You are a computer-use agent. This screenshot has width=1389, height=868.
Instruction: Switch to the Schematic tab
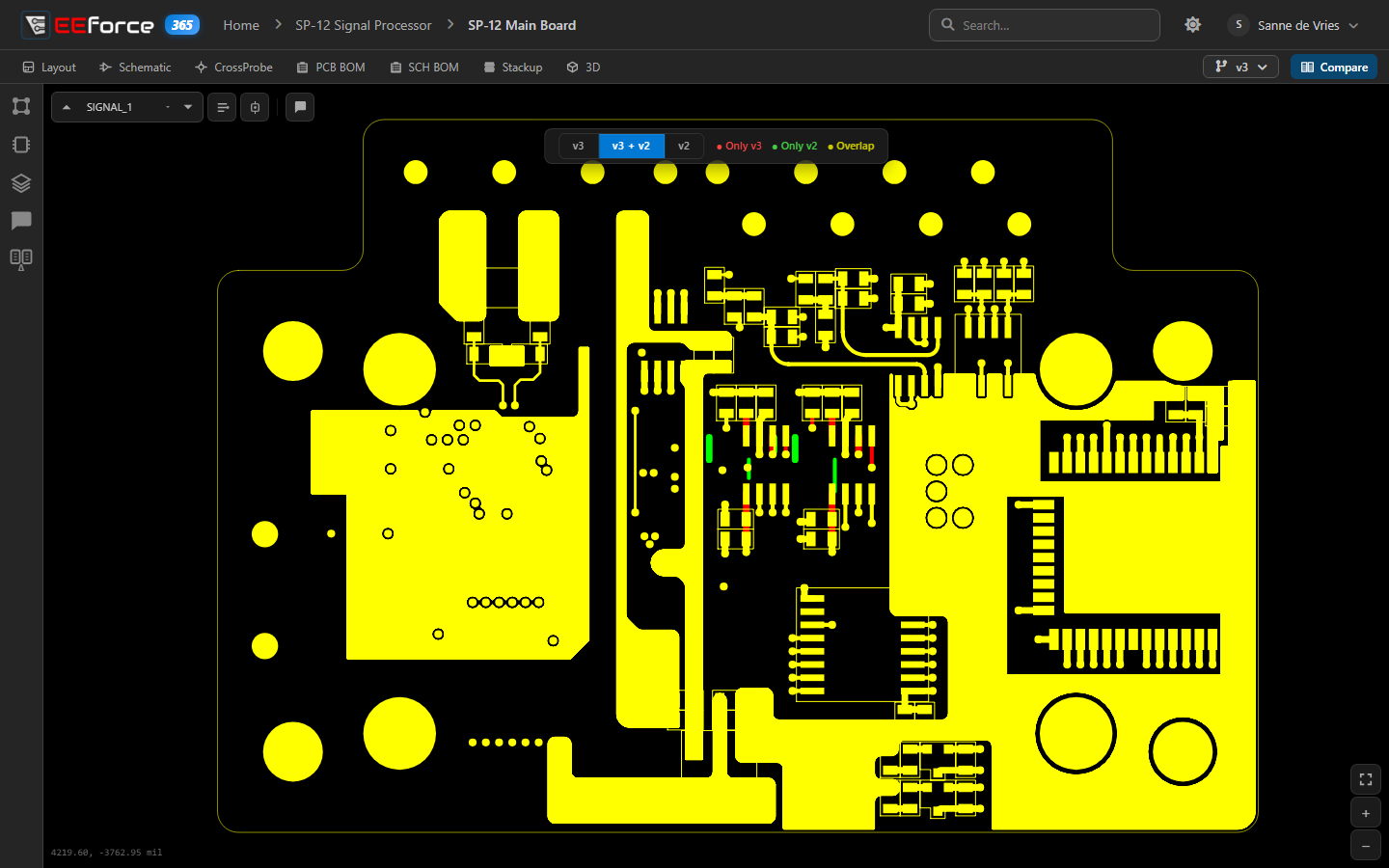(135, 68)
